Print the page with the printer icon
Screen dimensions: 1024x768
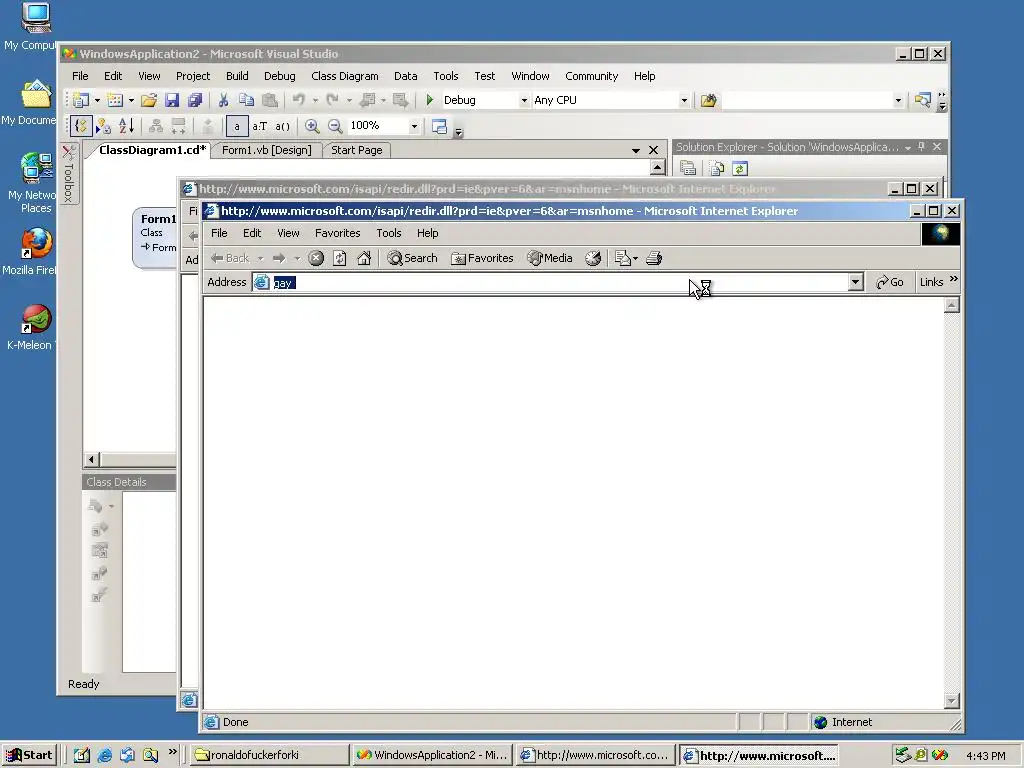coord(654,259)
